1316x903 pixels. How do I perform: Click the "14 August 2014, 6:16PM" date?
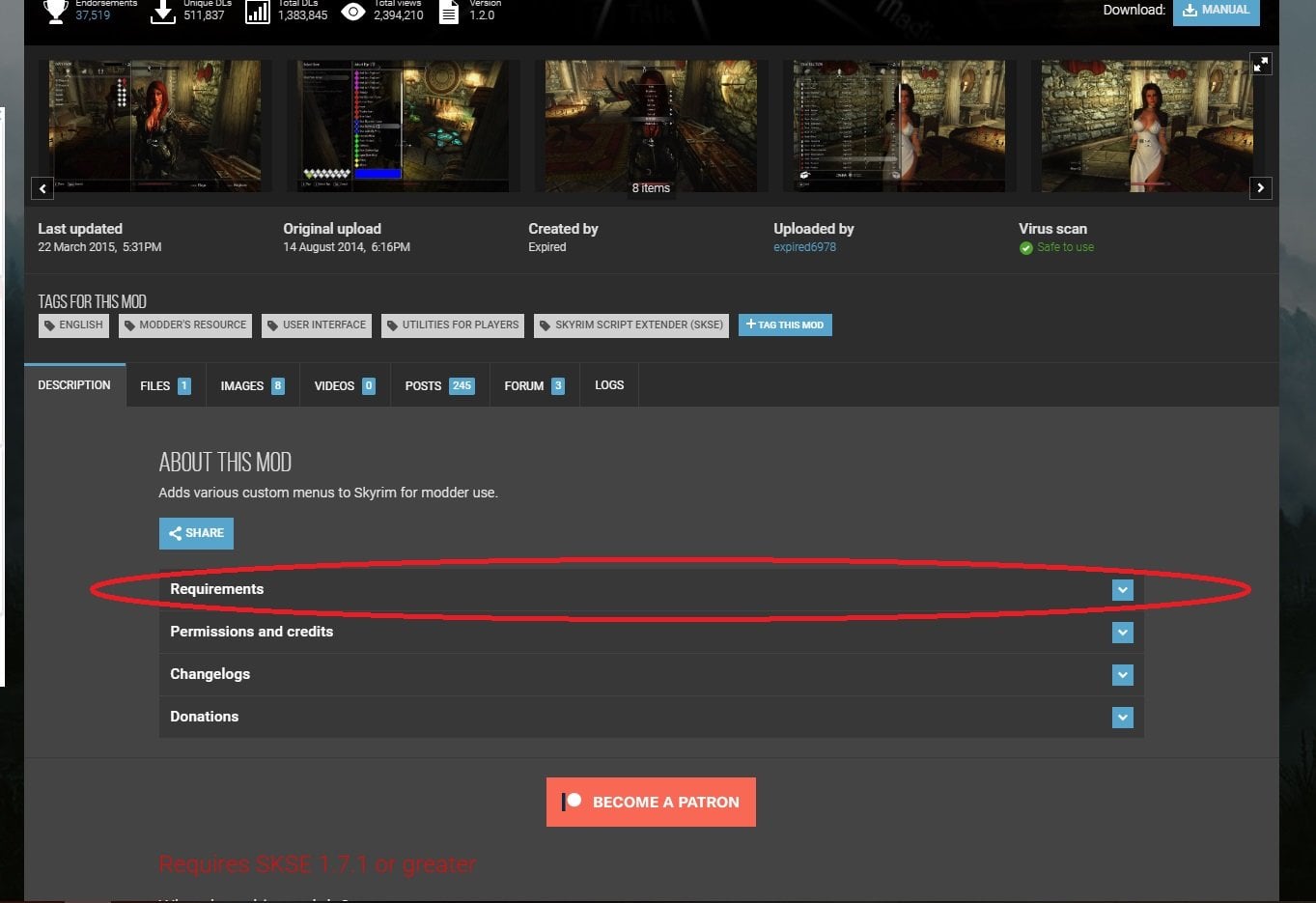tap(347, 247)
